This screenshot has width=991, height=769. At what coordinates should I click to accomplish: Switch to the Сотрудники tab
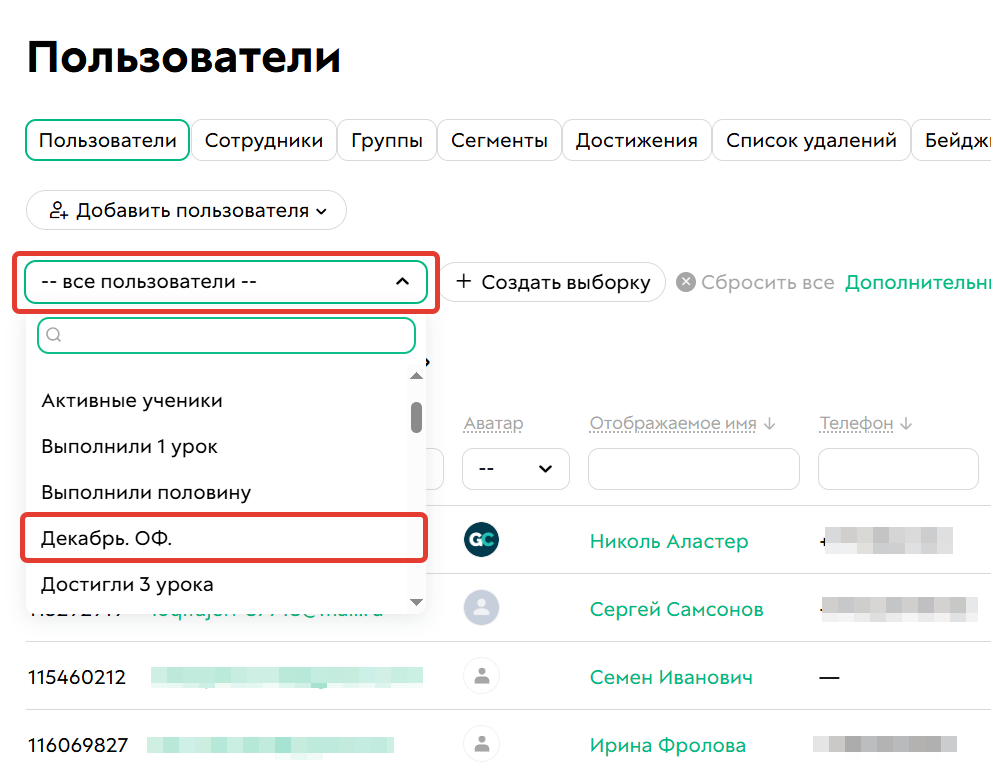tap(264, 140)
